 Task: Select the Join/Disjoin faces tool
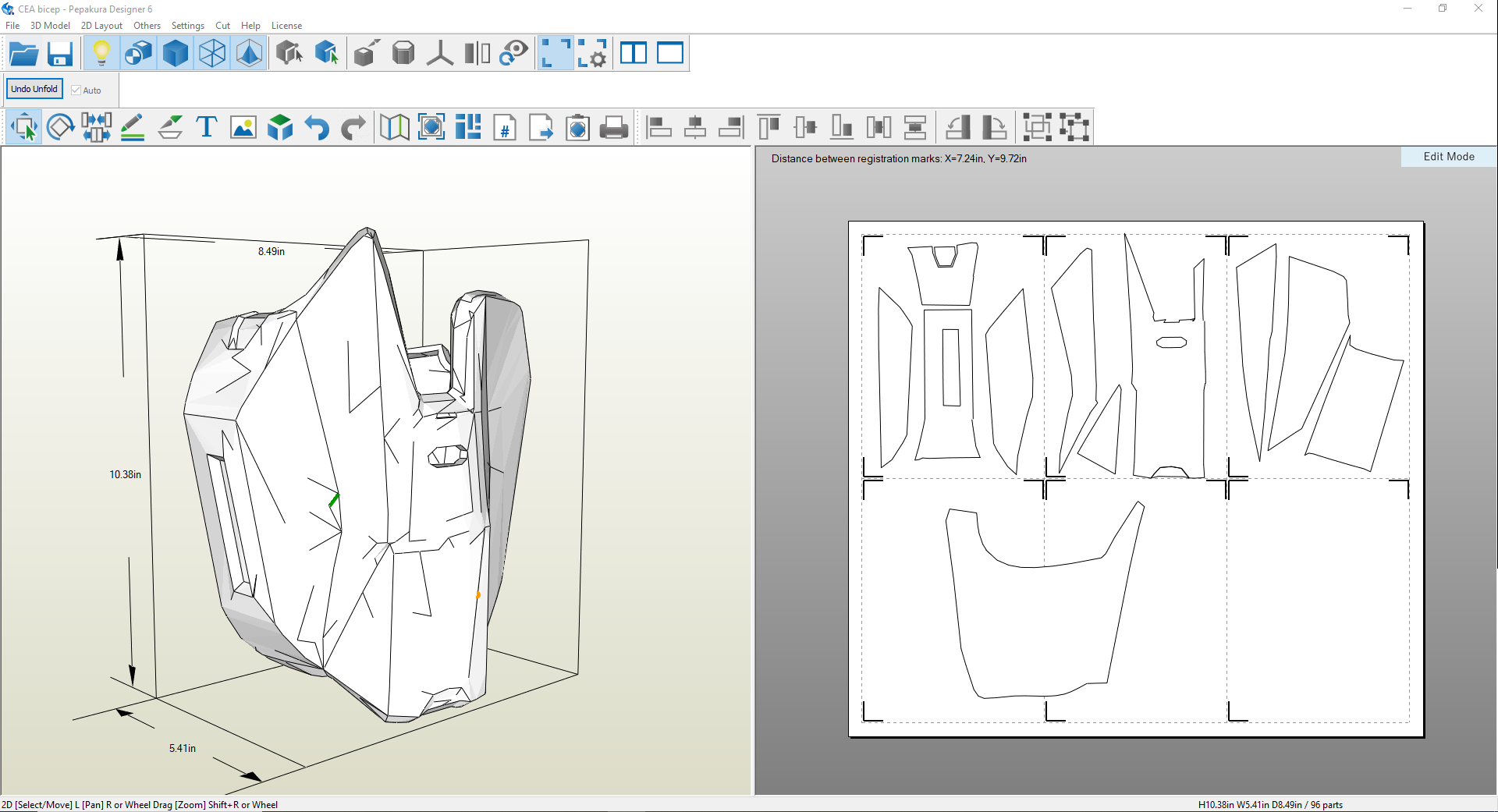click(x=97, y=126)
